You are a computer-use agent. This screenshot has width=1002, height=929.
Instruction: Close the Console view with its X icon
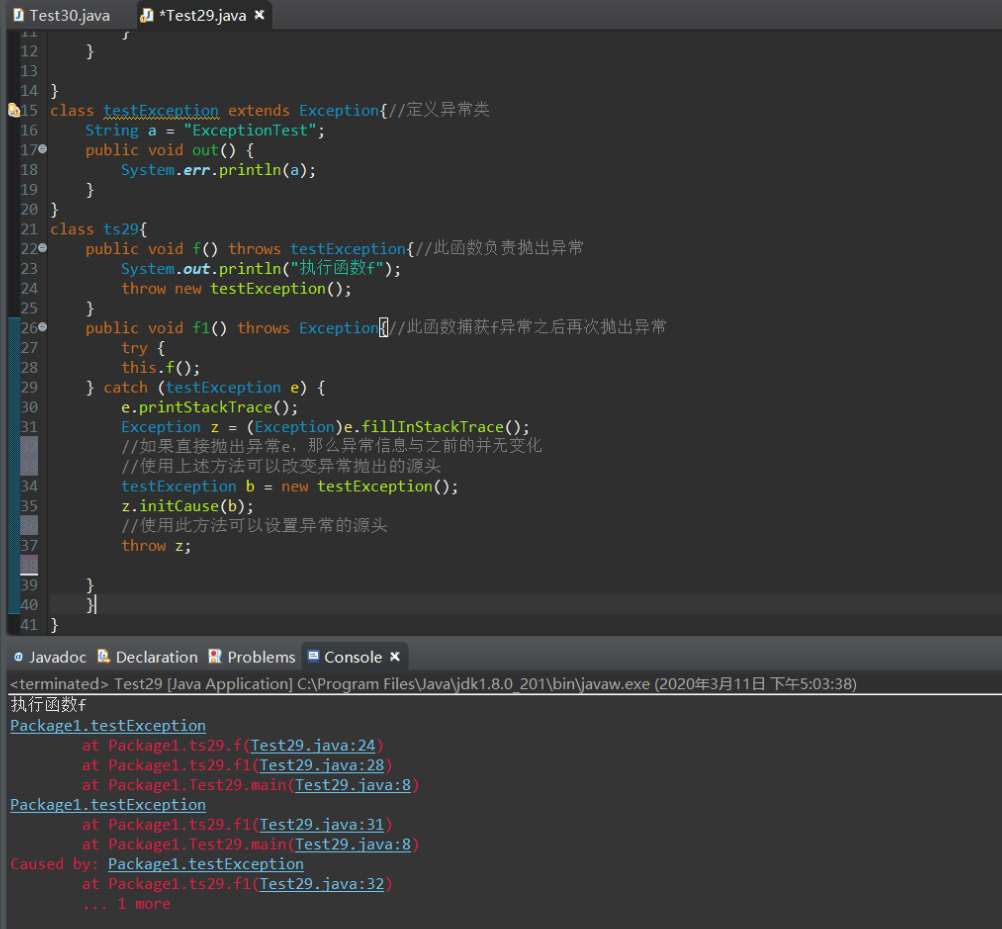coord(395,657)
